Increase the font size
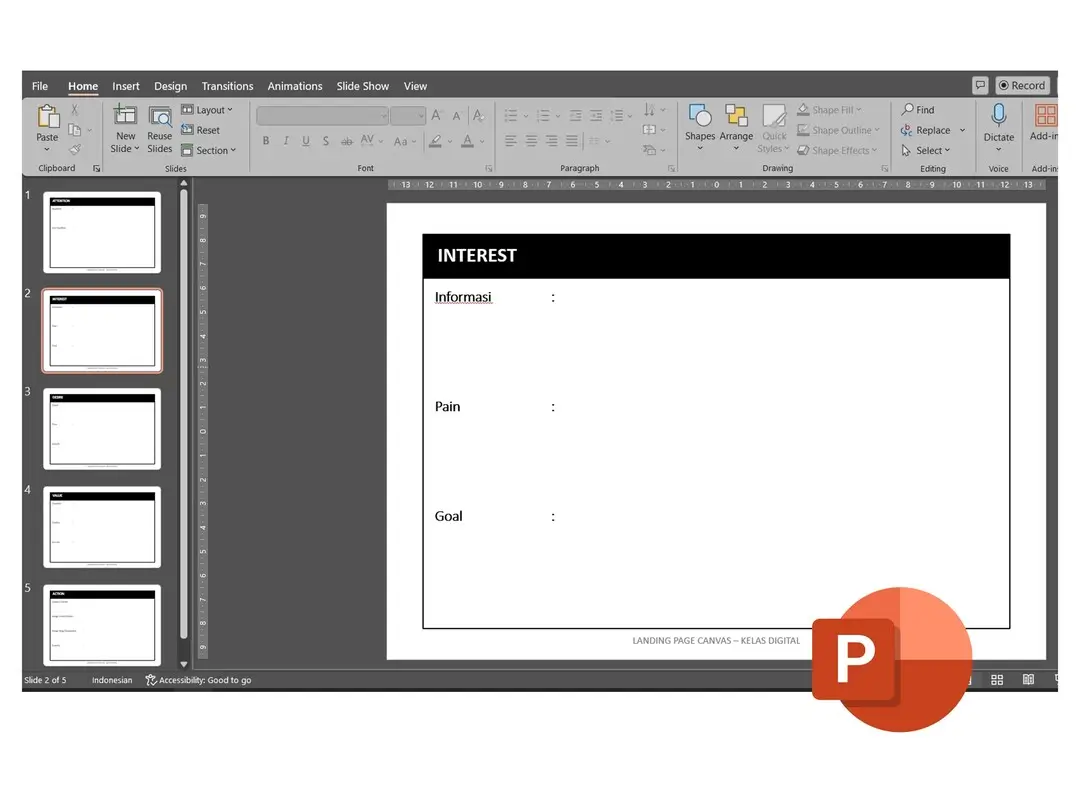Screen dimensions: 1080x810 point(436,116)
